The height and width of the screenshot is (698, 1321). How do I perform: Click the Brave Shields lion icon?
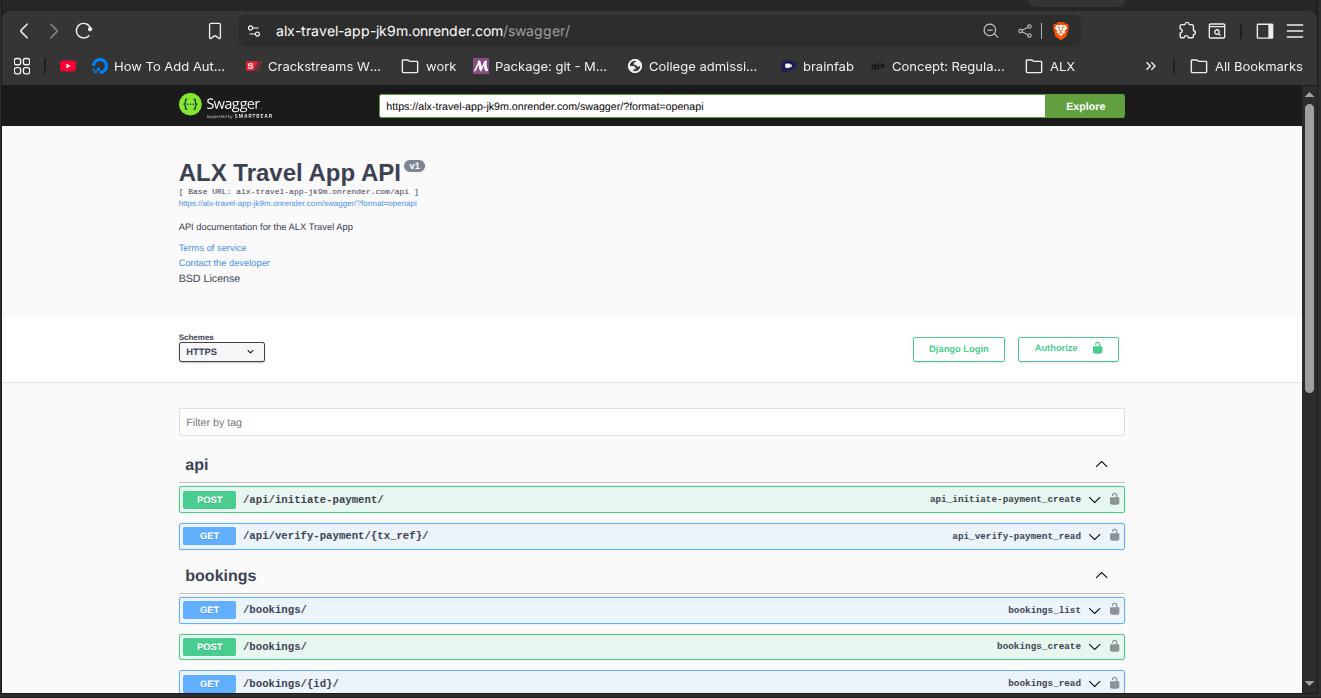pos(1061,30)
